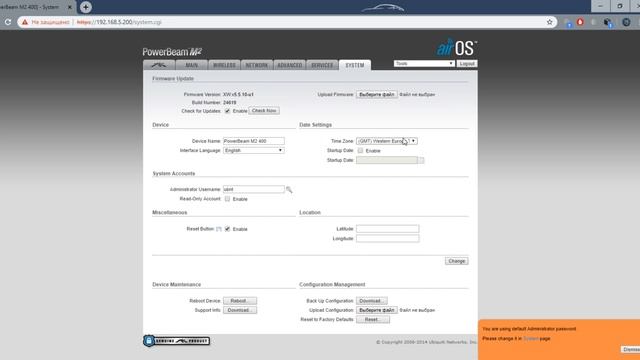
Task: Open the Ubiquiti logo tab
Action: point(159,65)
